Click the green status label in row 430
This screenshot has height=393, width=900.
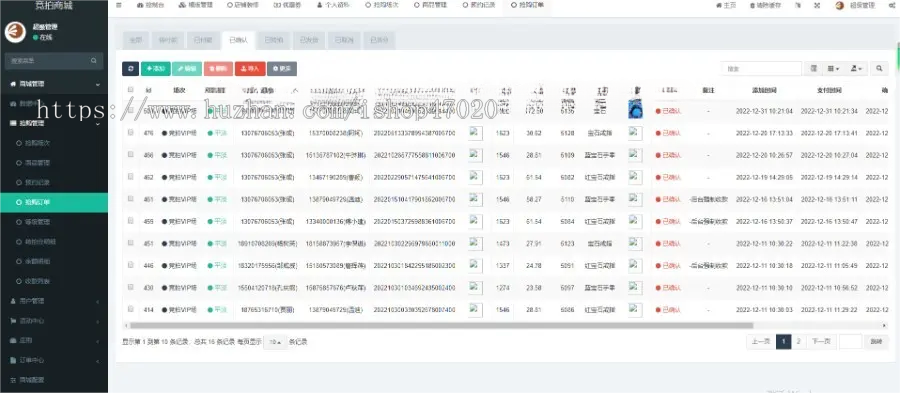pyautogui.click(x=218, y=287)
